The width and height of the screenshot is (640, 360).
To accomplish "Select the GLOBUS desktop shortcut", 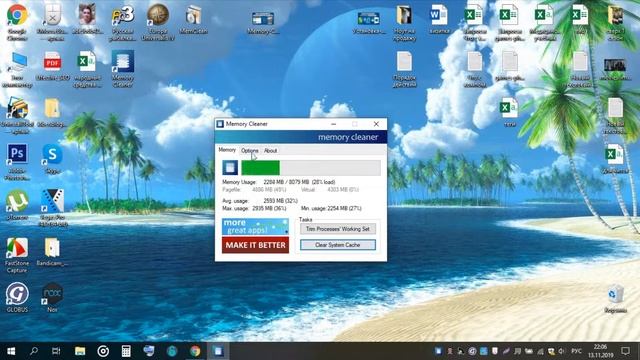I will coord(17,297).
